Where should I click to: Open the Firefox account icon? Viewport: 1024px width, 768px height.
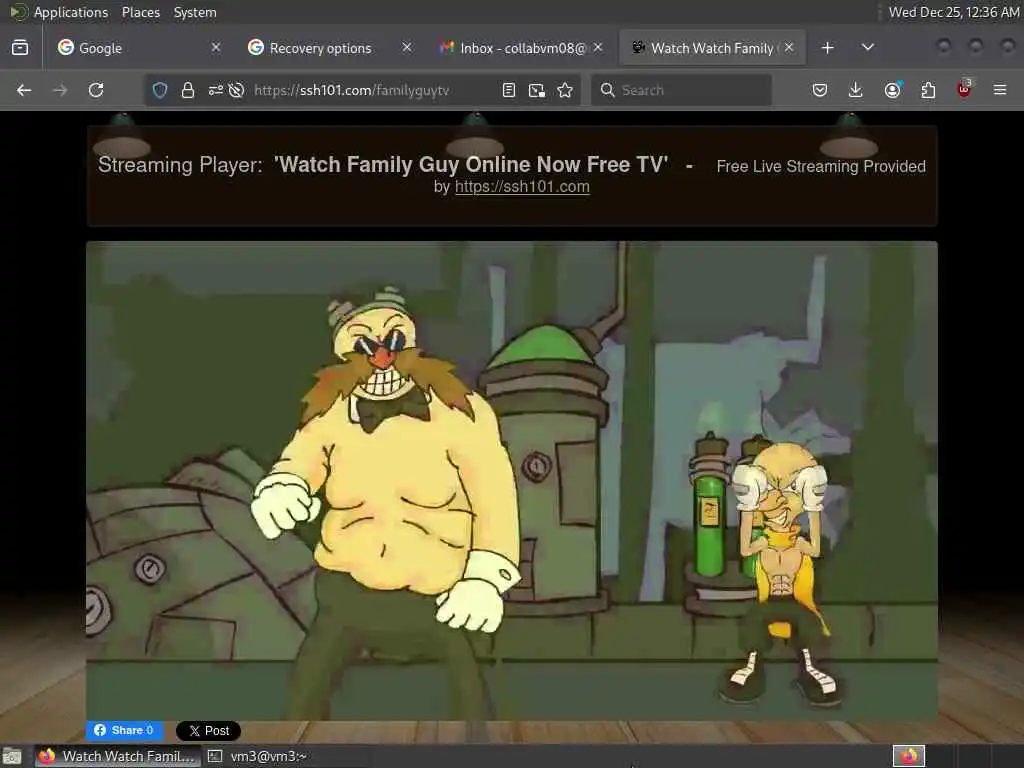pos(892,90)
